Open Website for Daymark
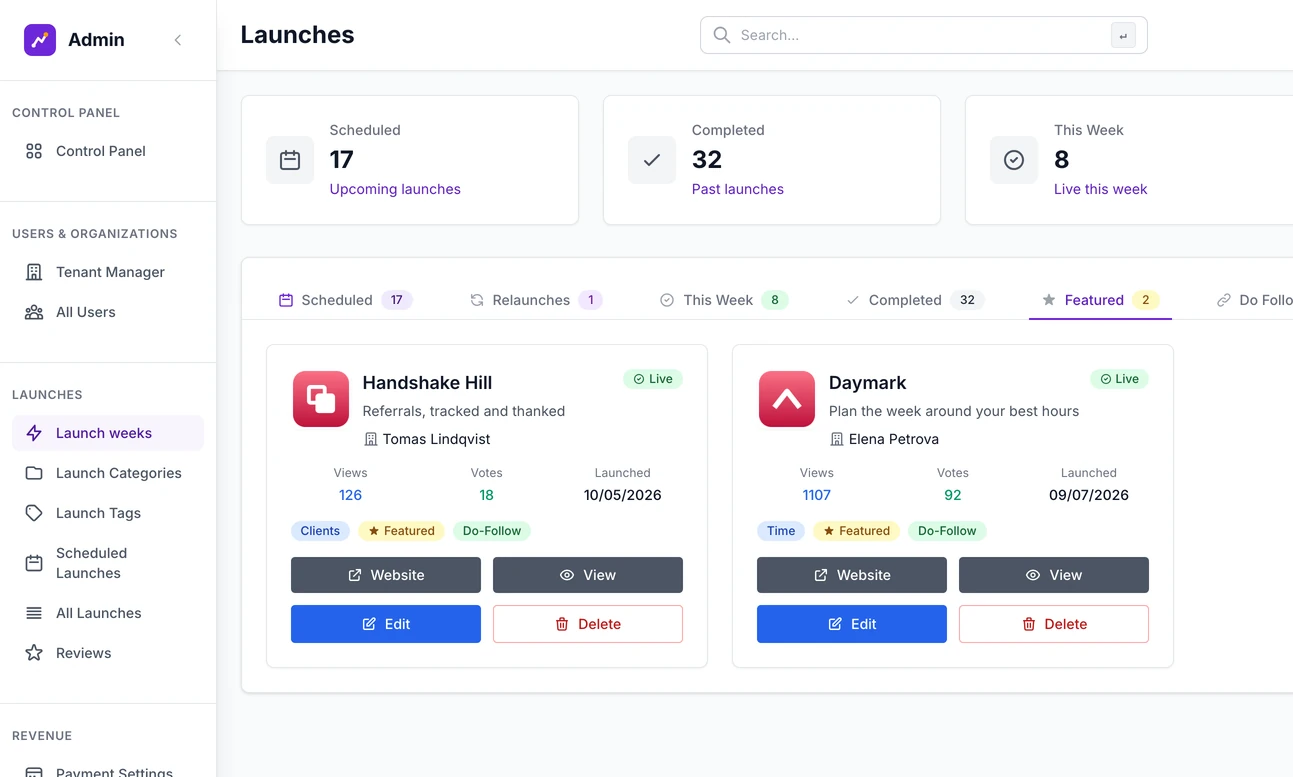1293x777 pixels. [852, 575]
